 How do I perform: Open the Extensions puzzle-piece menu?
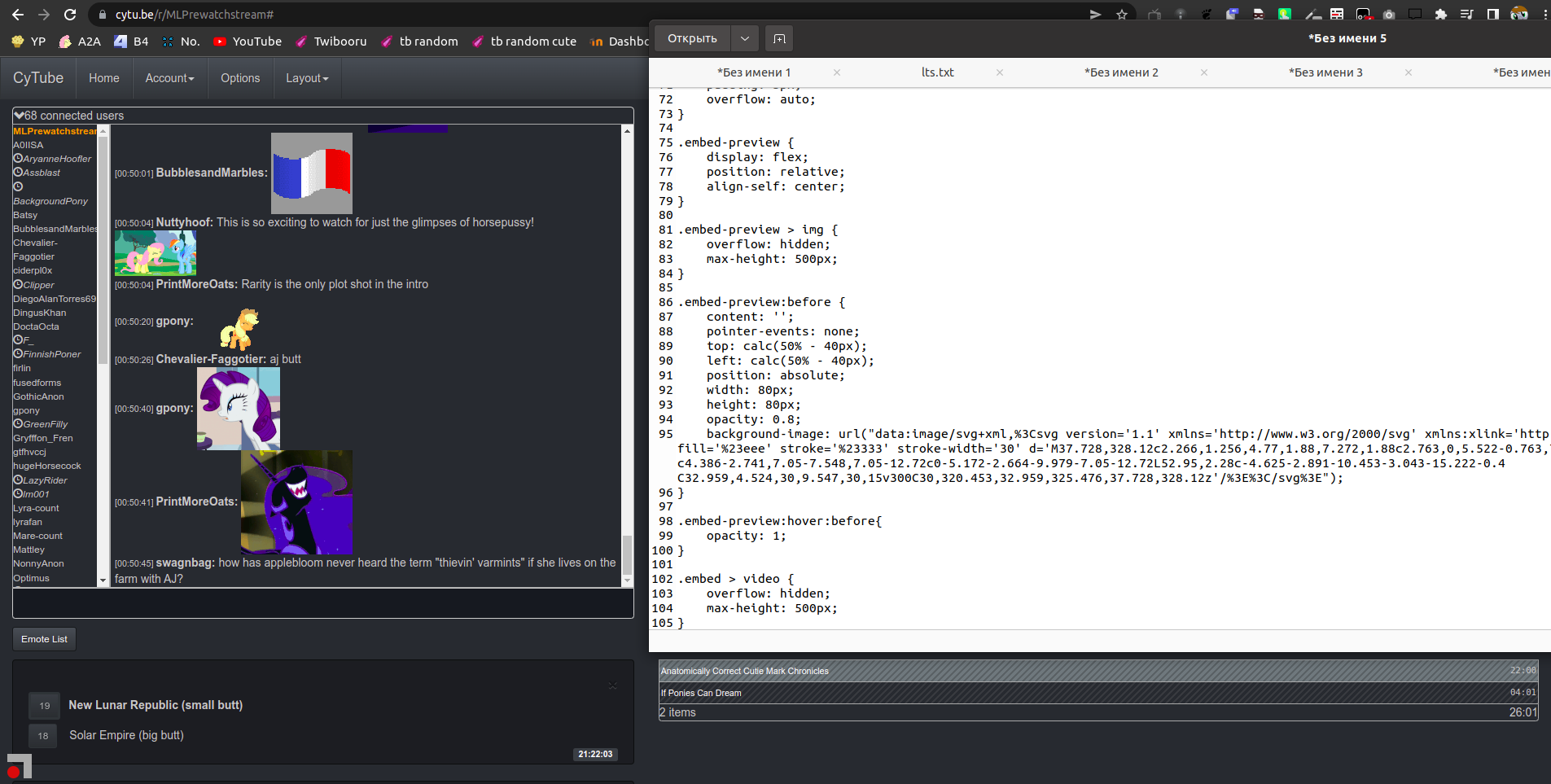click(x=1441, y=15)
